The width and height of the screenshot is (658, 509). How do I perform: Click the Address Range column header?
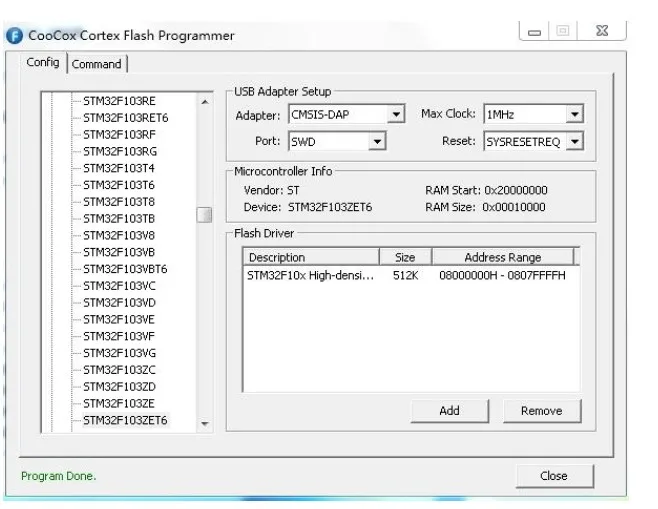pyautogui.click(x=503, y=257)
